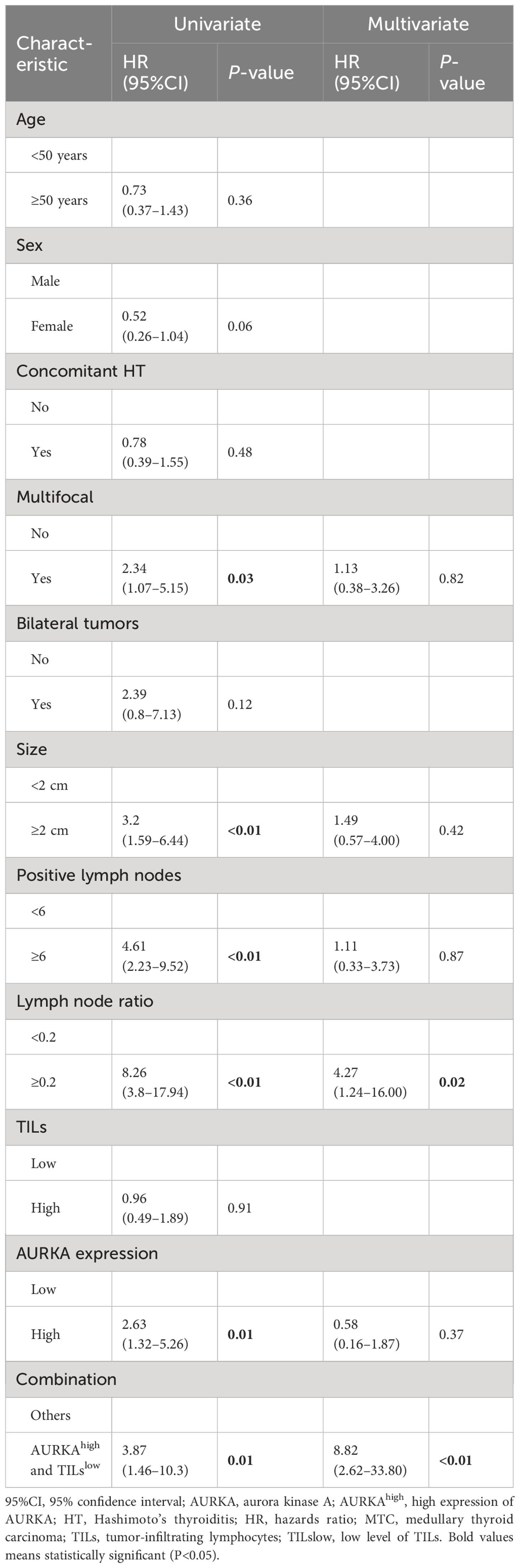Select the Sex section header row
The image size is (520, 1568).
[x=259, y=245]
